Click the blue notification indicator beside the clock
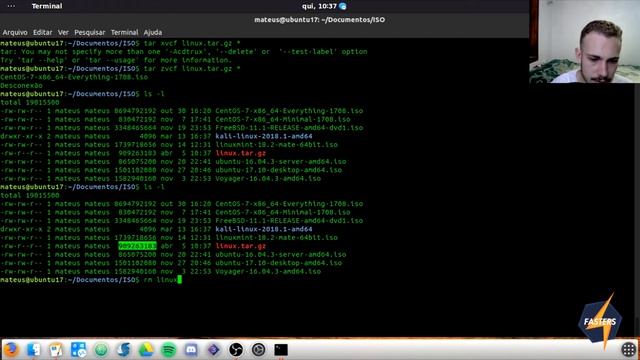 pos(343,6)
